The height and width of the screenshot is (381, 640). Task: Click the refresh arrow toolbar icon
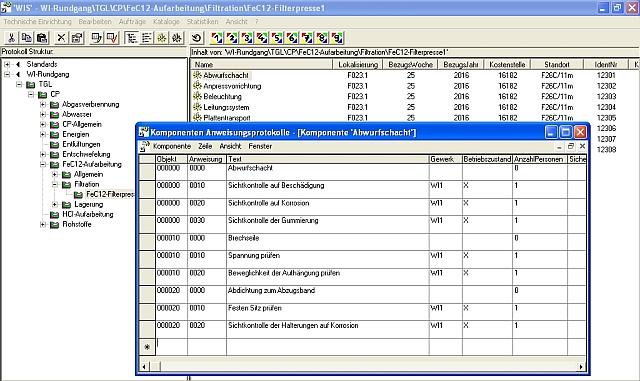click(x=197, y=38)
